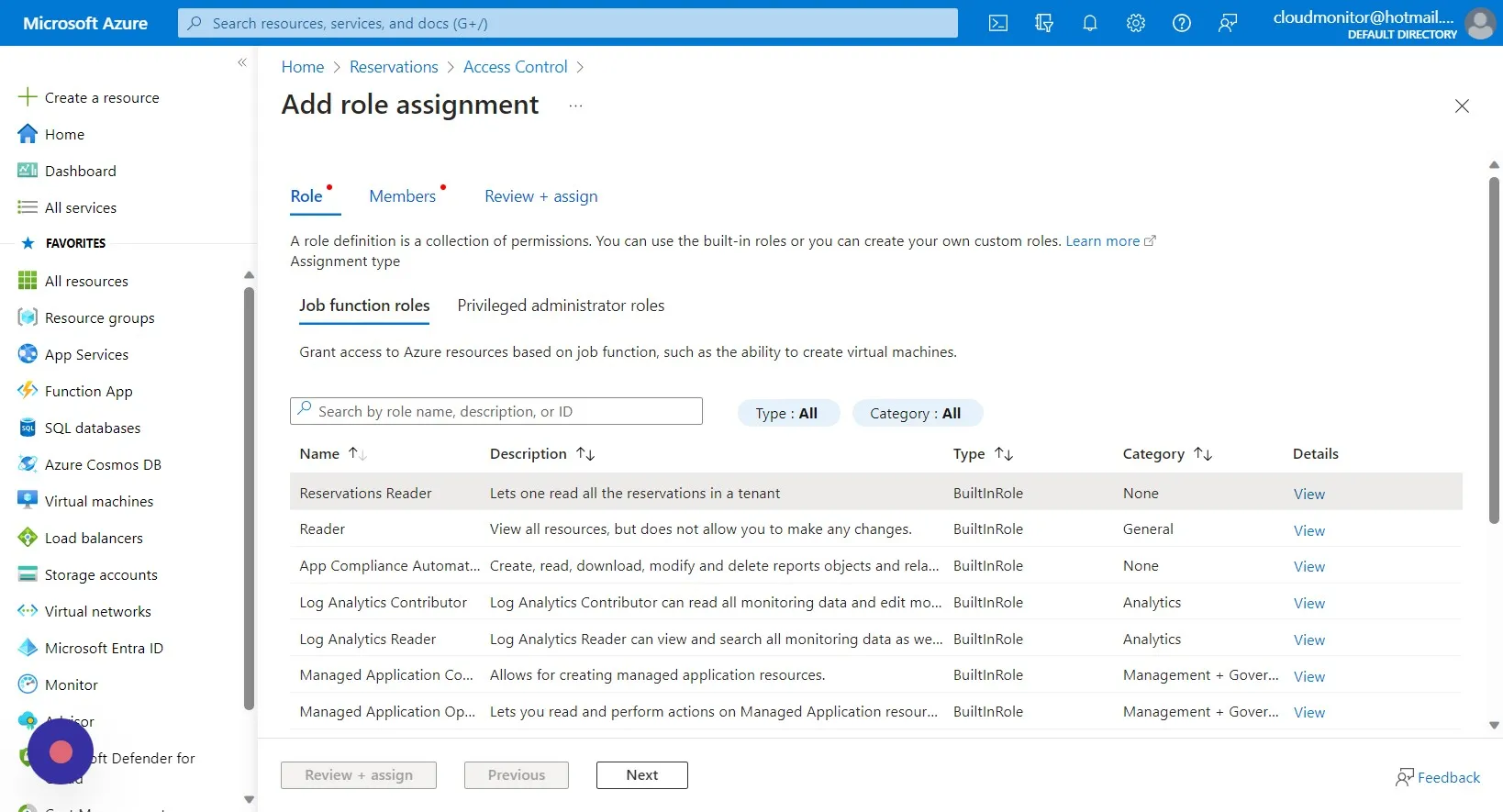Click the Resource groups cube icon

[28, 317]
